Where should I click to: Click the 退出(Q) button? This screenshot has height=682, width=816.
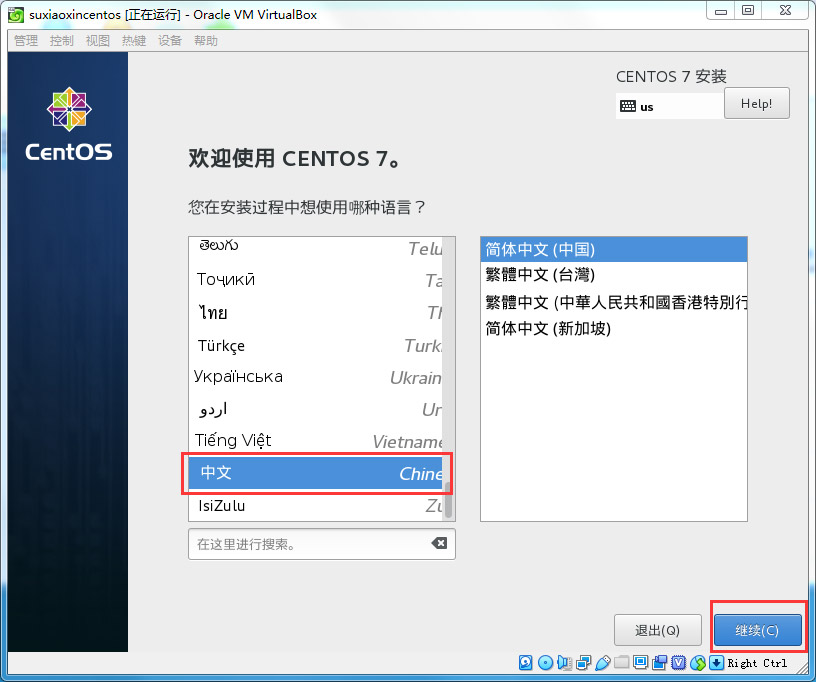point(657,630)
